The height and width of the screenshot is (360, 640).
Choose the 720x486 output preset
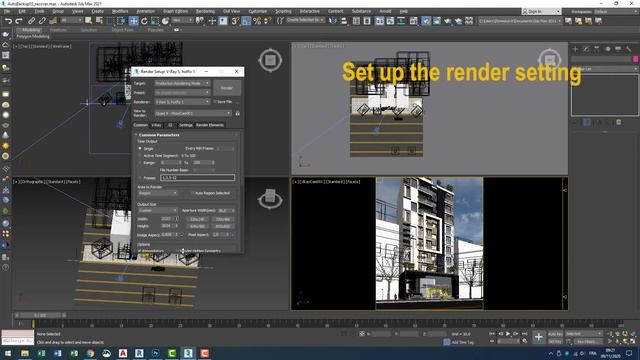click(223, 219)
